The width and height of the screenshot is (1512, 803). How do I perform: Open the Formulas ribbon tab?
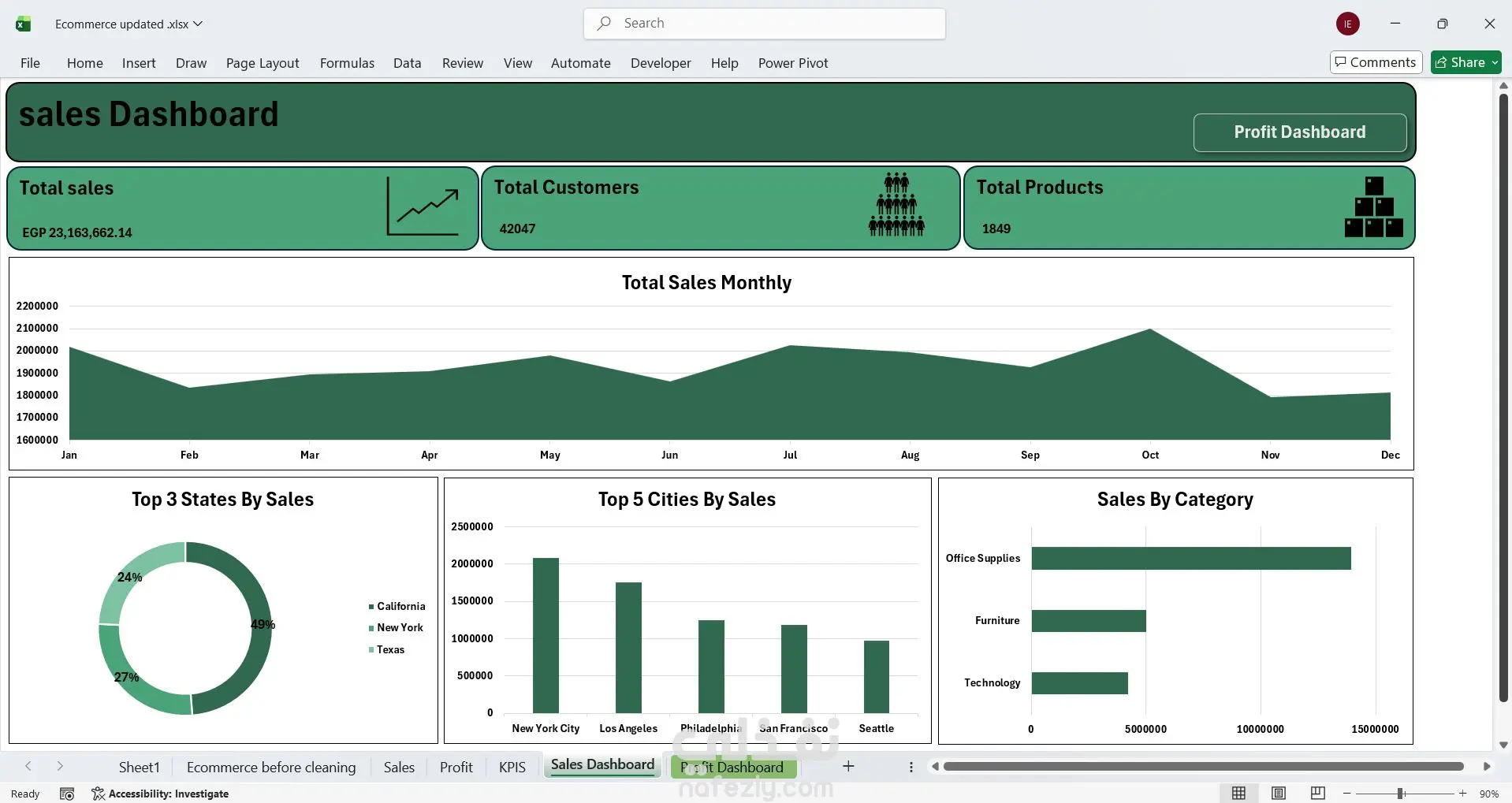tap(347, 63)
